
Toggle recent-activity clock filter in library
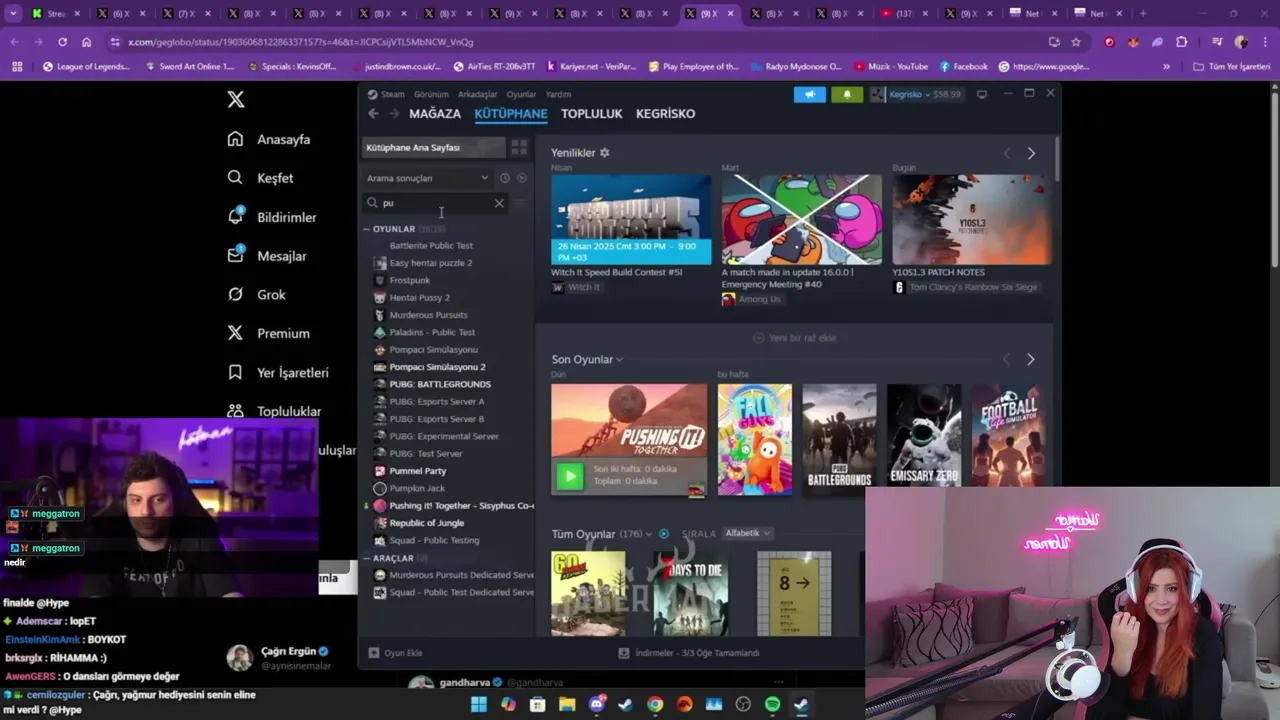[x=505, y=178]
